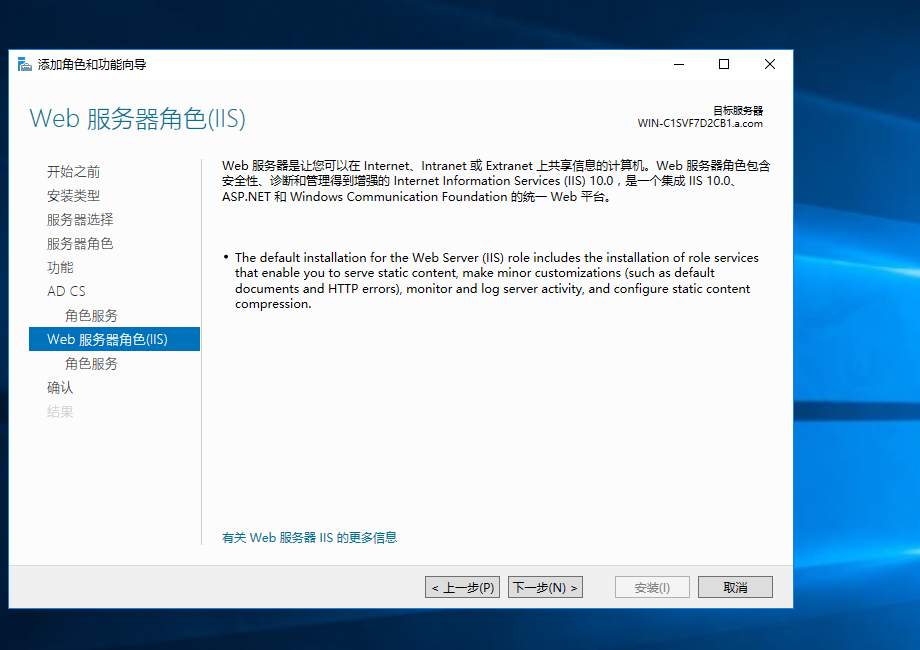
Task: Click the Chinese Web 服务器 description paragraph
Action: pos(496,181)
